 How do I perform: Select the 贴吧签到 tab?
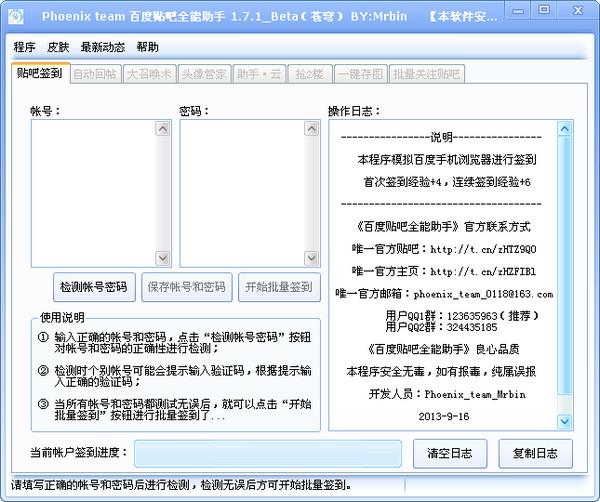[39, 73]
